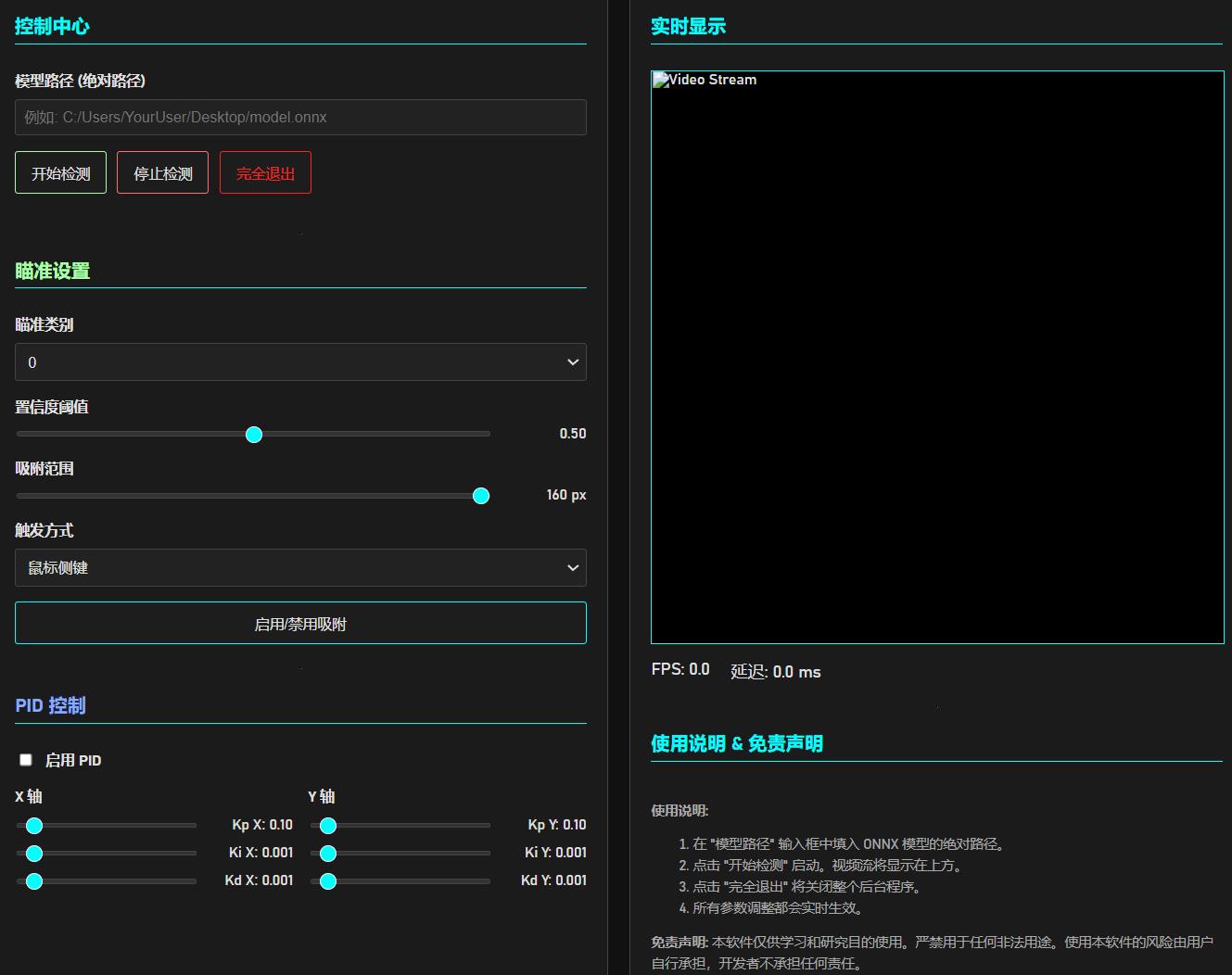1232x975 pixels.
Task: Click the Kp Y slider handle
Action: (328, 826)
